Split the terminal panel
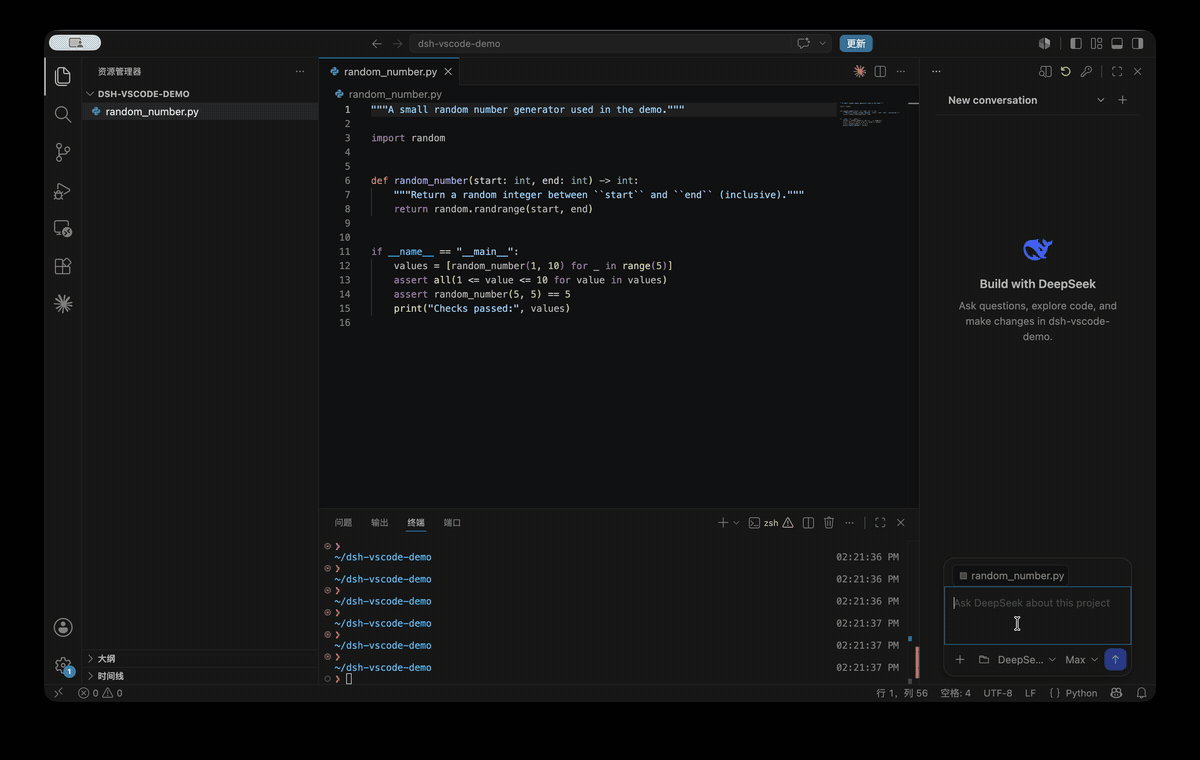The height and width of the screenshot is (760, 1200). click(x=808, y=523)
